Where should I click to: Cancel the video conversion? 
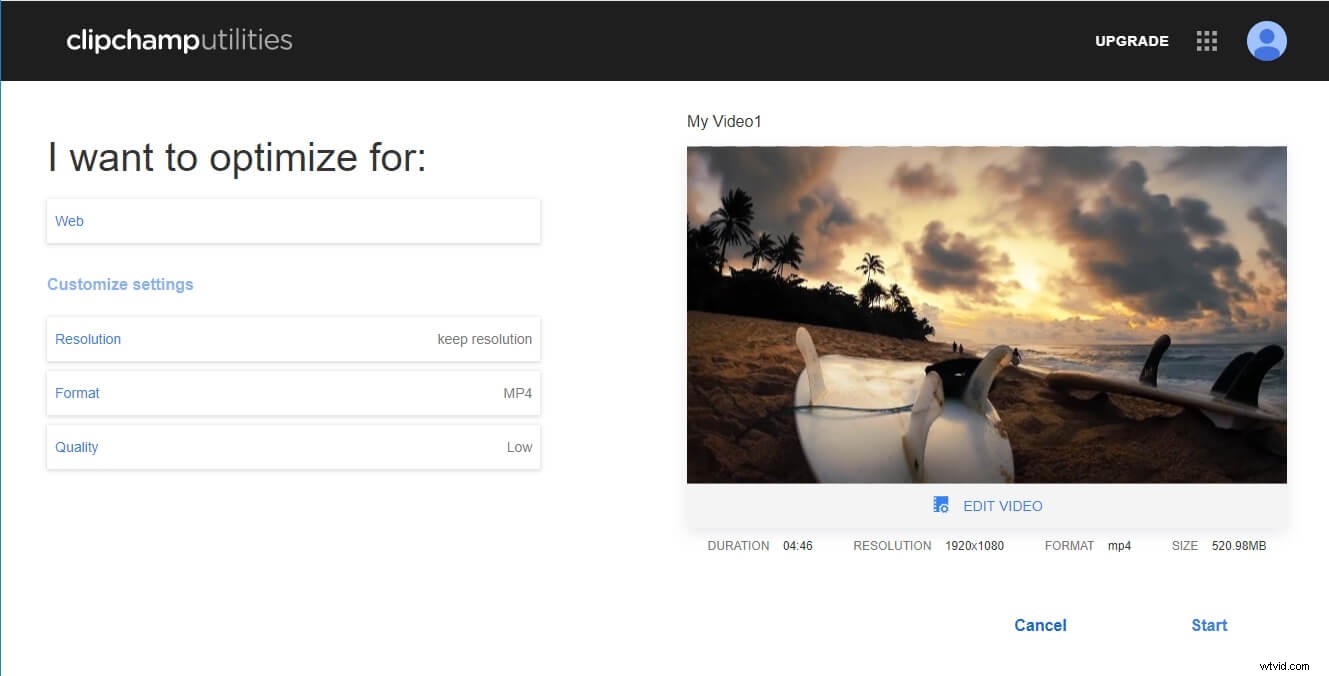tap(1040, 625)
